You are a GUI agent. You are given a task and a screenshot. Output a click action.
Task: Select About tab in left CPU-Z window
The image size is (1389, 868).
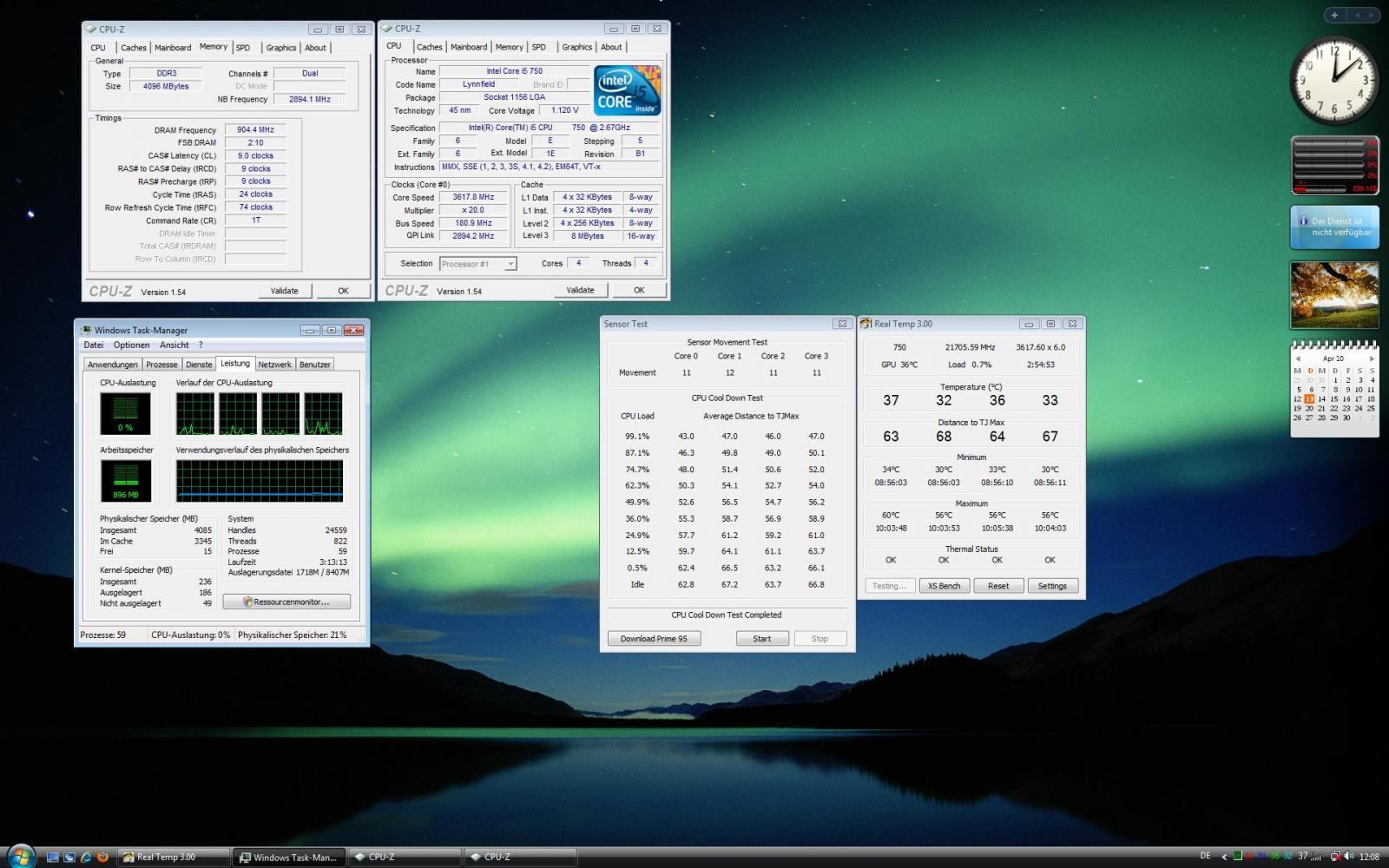click(315, 48)
